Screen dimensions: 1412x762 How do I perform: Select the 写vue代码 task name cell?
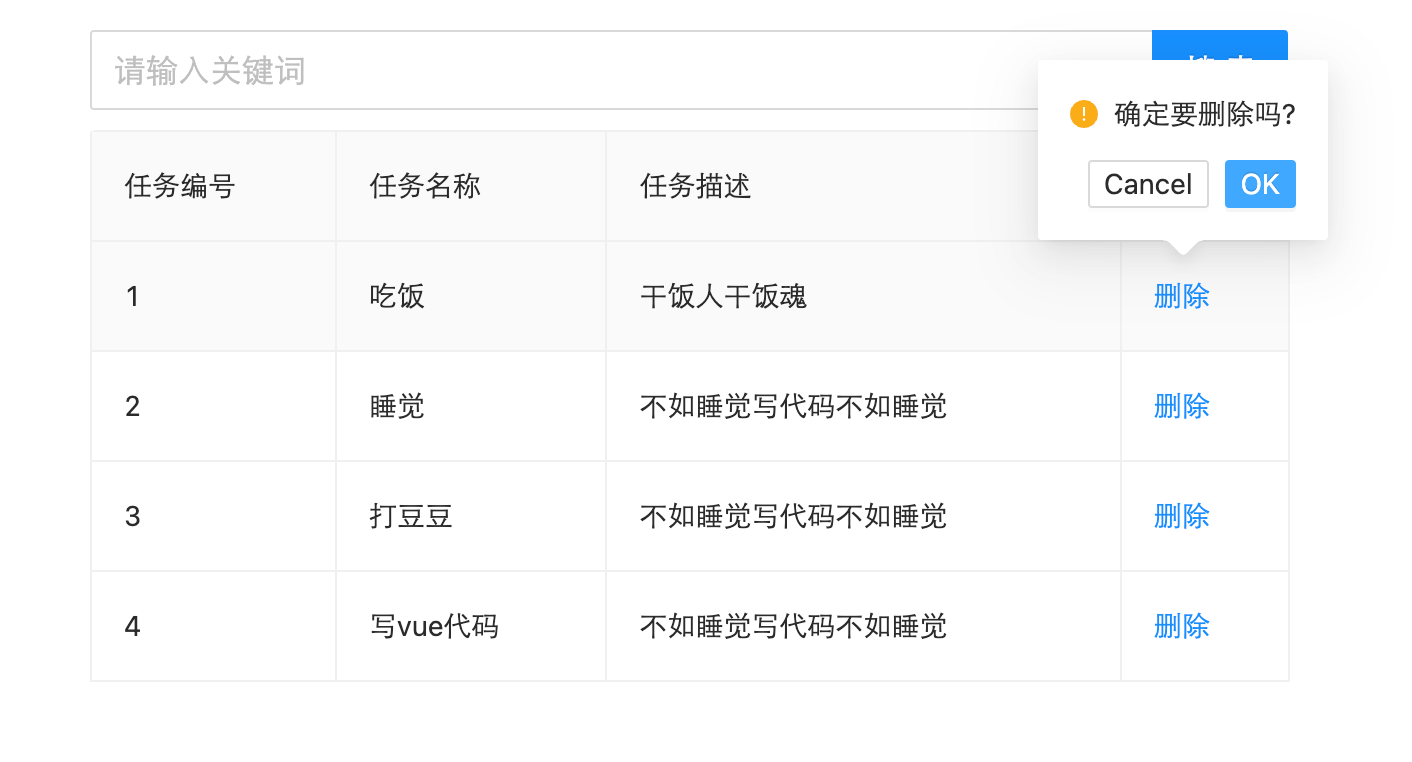coord(471,626)
